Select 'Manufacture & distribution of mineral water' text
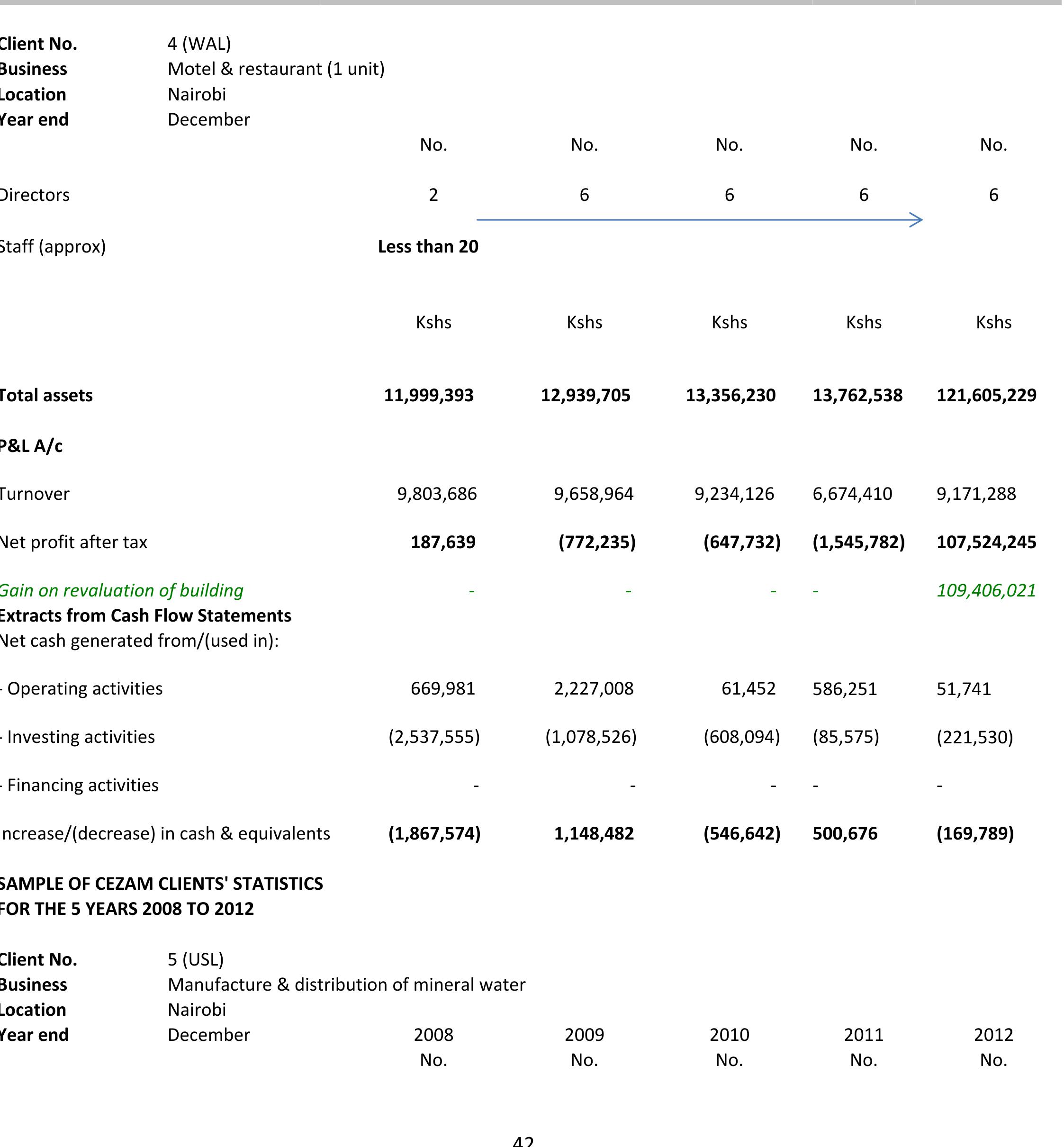 [347, 985]
